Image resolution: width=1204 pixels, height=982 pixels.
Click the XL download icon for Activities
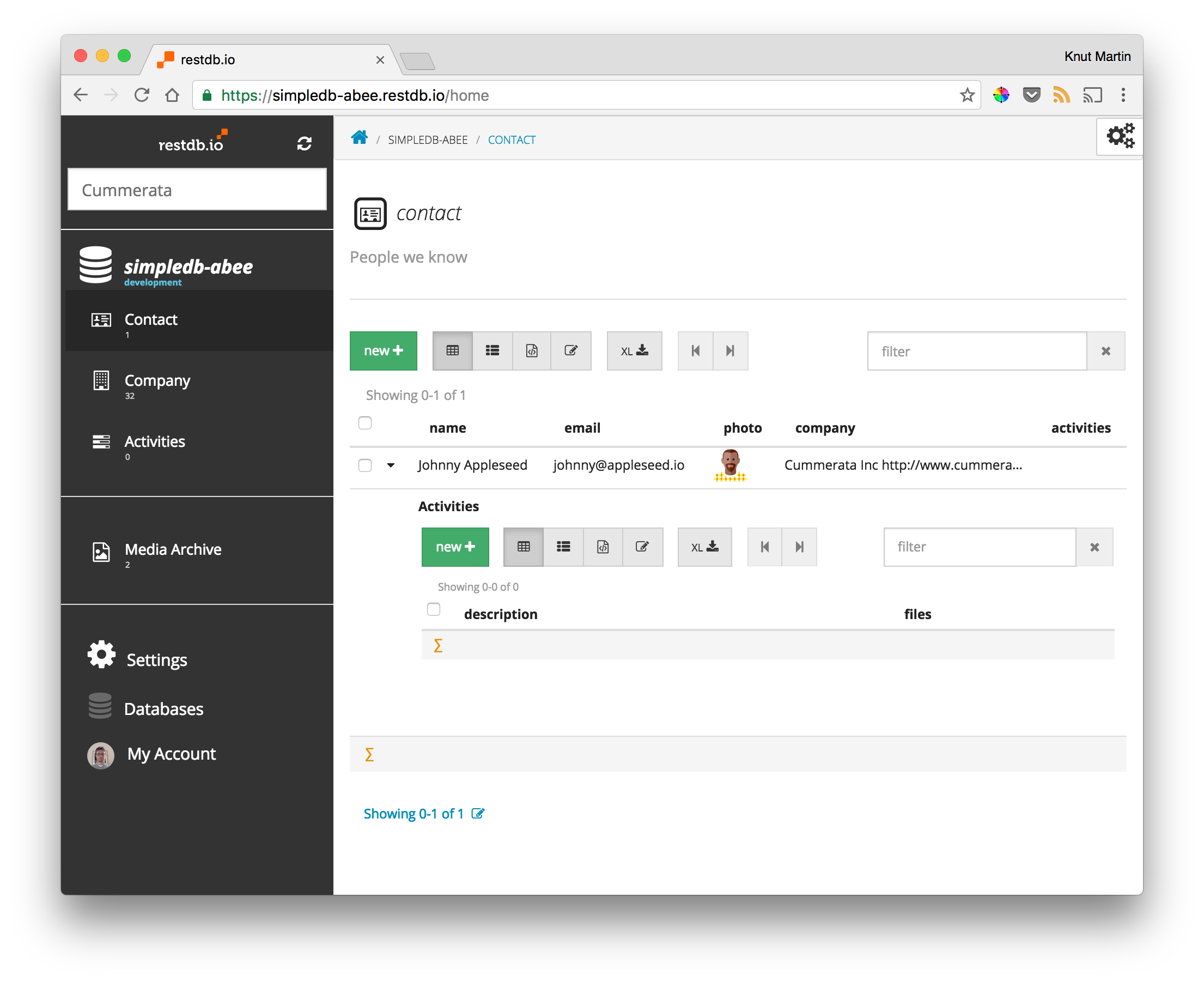coord(704,546)
